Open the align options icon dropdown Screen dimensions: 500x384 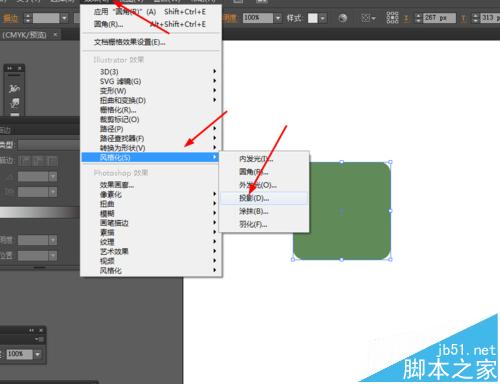(x=368, y=18)
